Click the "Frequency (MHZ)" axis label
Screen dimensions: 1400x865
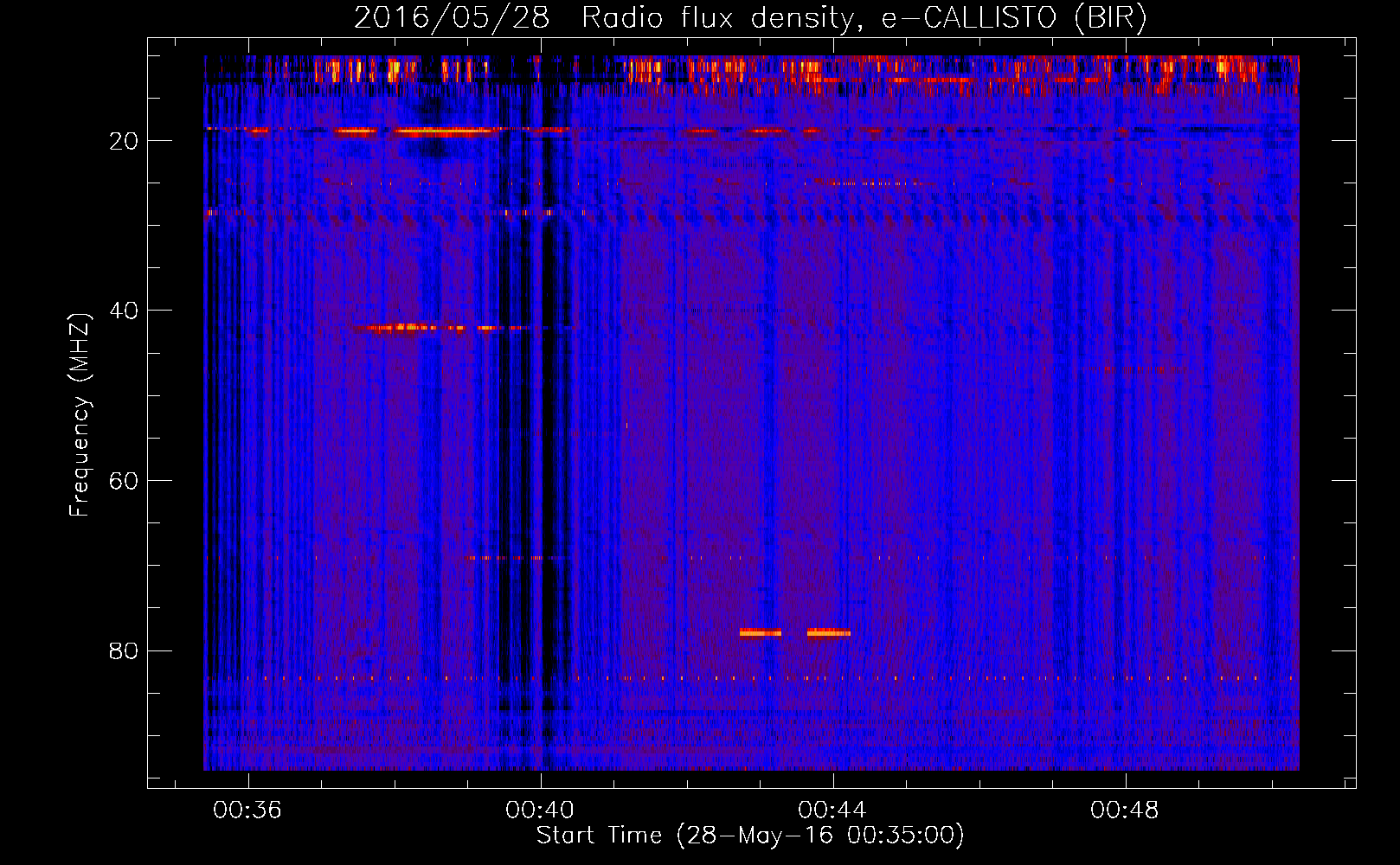click(x=80, y=415)
